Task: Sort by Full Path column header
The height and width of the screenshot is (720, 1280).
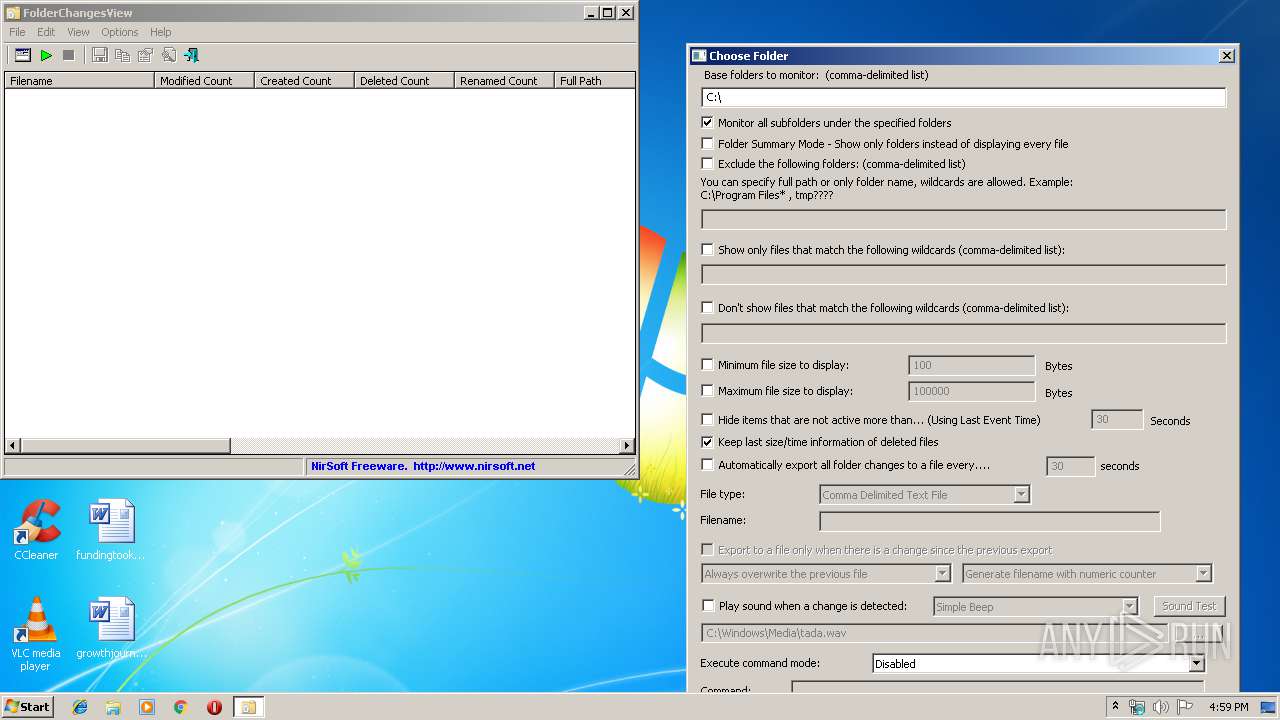Action: (595, 81)
